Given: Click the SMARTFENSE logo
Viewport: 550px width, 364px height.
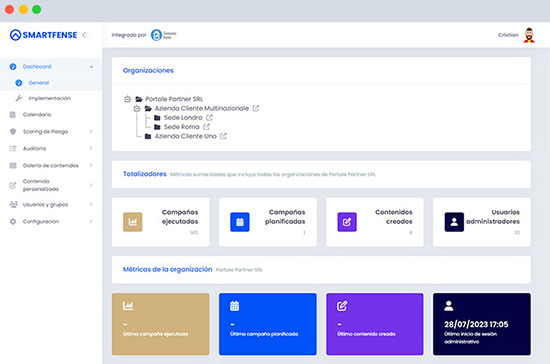Looking at the screenshot, I should click(x=43, y=35).
